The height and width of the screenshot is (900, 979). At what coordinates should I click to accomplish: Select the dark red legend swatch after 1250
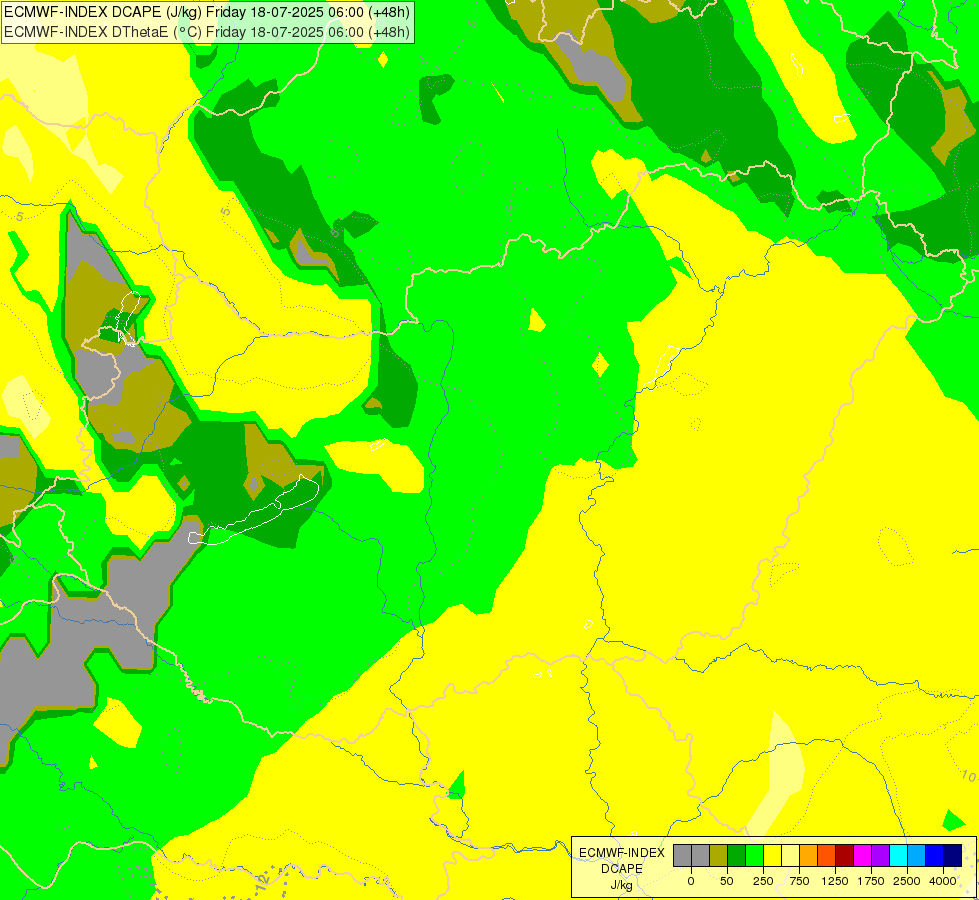[x=844, y=855]
